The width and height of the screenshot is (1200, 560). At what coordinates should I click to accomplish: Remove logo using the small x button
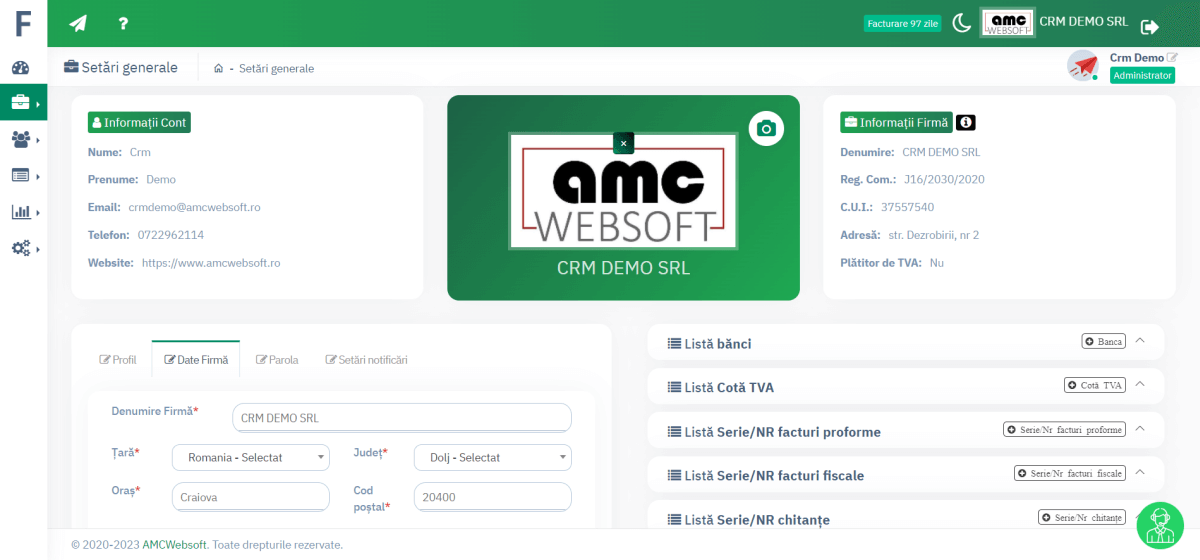[x=623, y=143]
